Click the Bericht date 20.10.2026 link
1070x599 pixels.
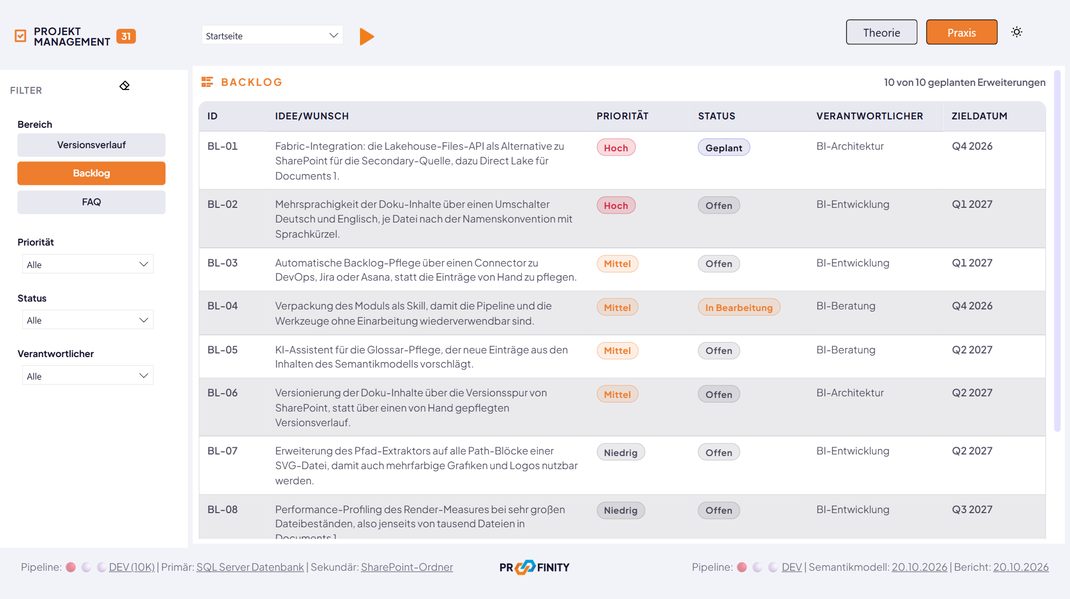pyautogui.click(x=1020, y=567)
